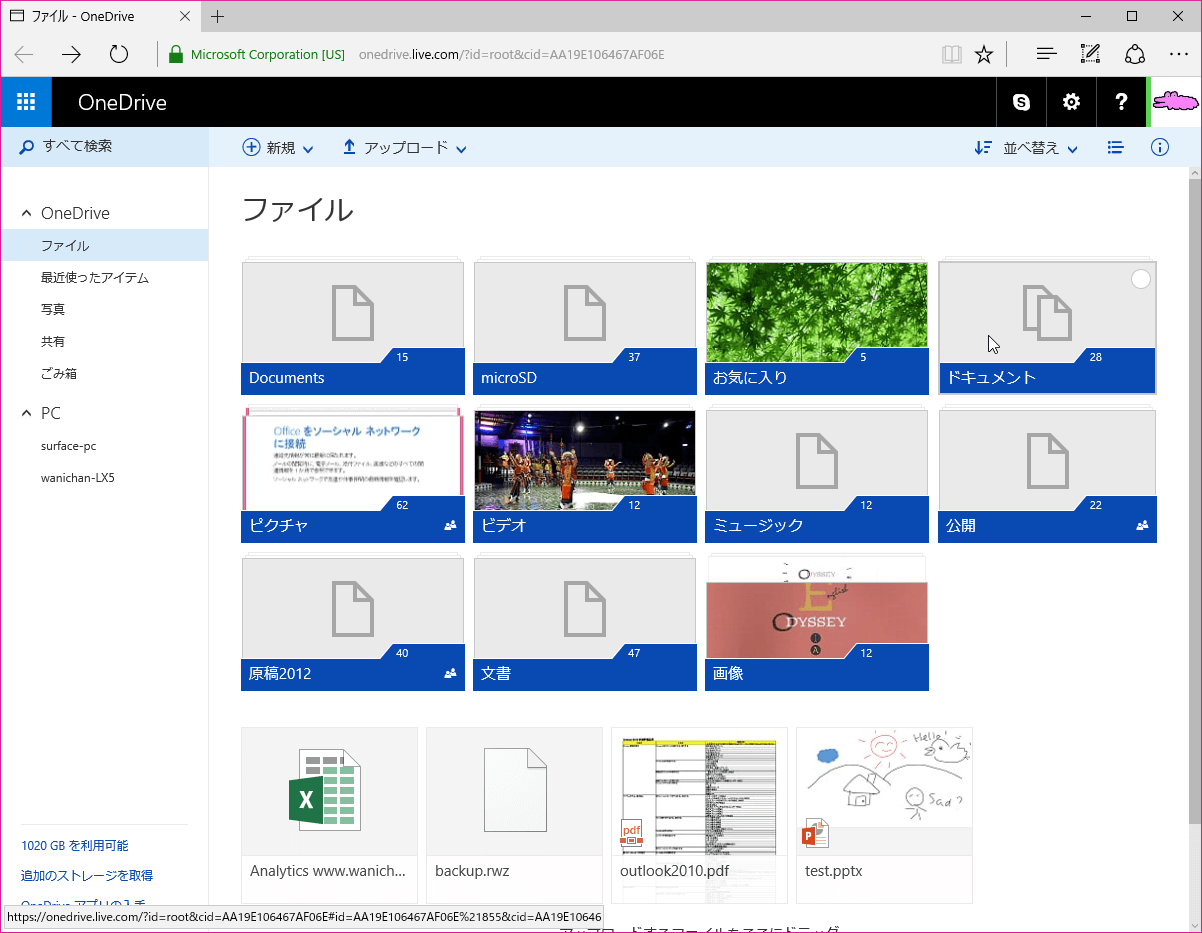This screenshot has width=1202, height=933.
Task: Open the settings gear icon
Action: tap(1071, 102)
